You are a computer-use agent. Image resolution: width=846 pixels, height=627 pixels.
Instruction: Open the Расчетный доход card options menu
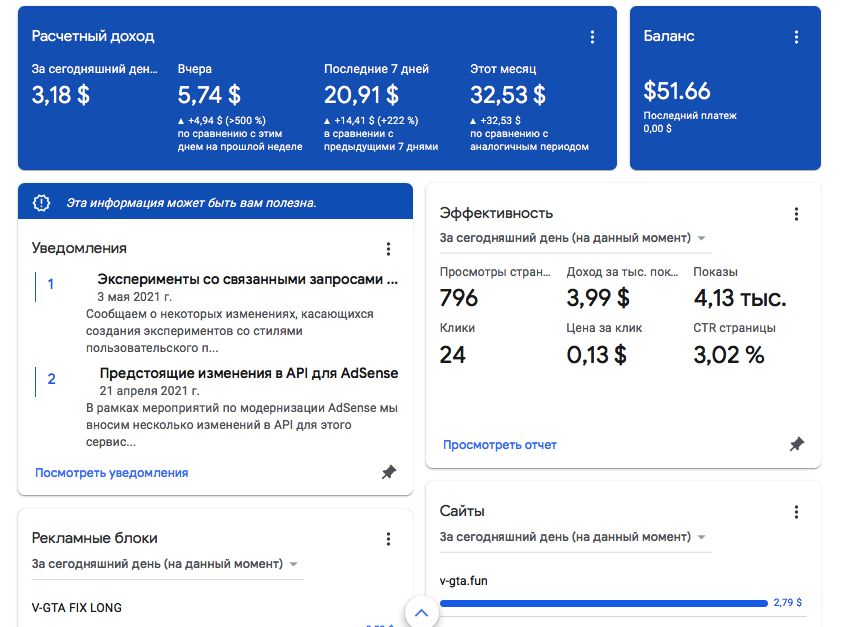(592, 37)
